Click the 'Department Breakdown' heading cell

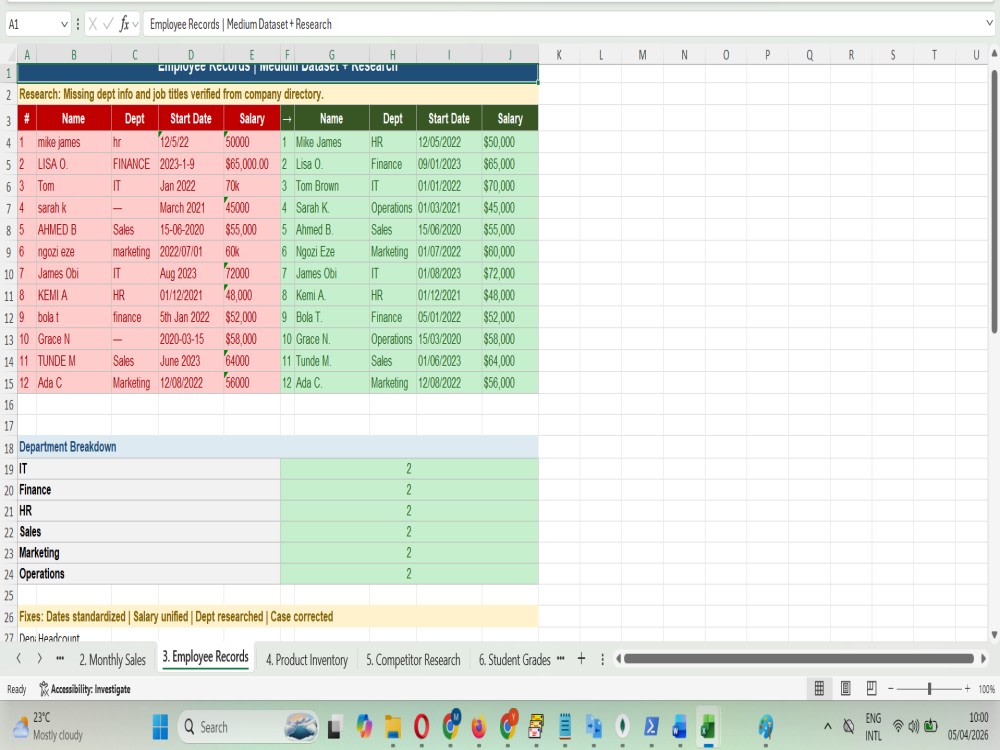tap(277, 446)
